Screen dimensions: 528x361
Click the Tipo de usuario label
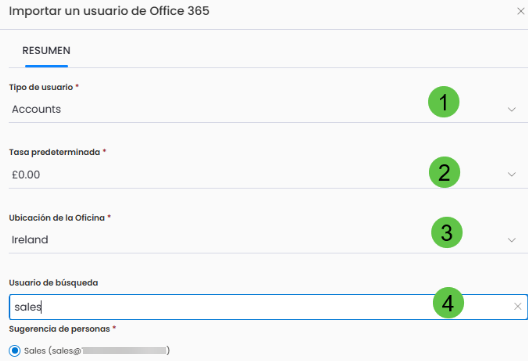pyautogui.click(x=41, y=87)
